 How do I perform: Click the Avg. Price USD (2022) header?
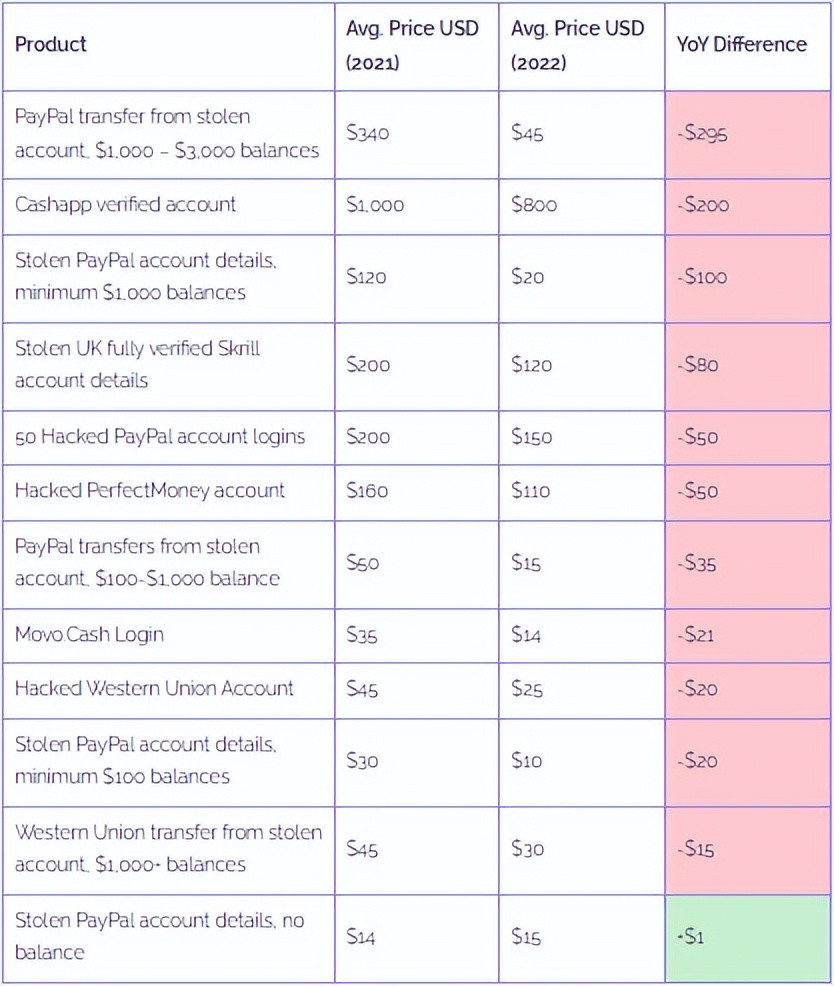pyautogui.click(x=578, y=45)
